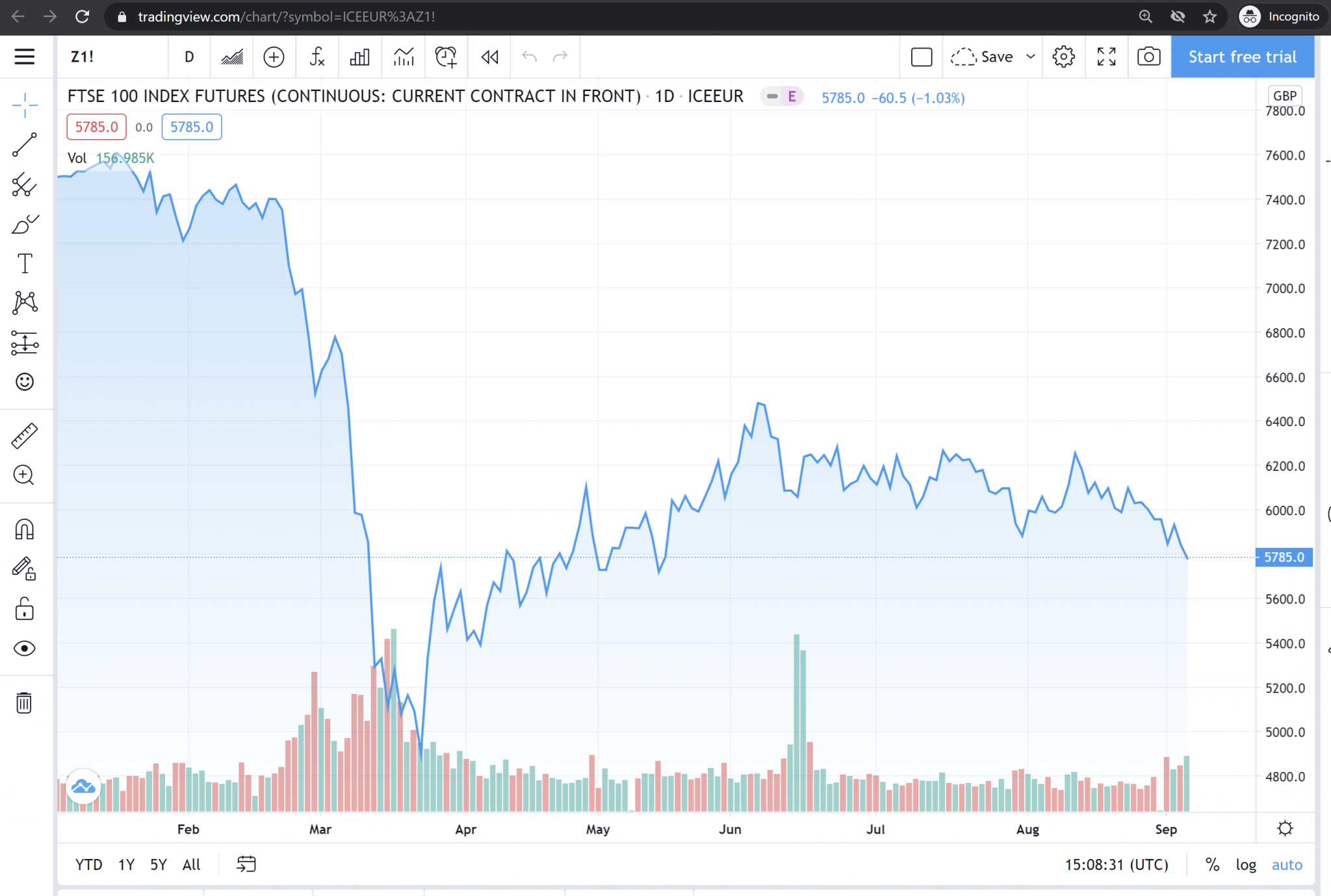1331x896 pixels.
Task: Toggle stay in drawing mode
Action: coord(25,569)
